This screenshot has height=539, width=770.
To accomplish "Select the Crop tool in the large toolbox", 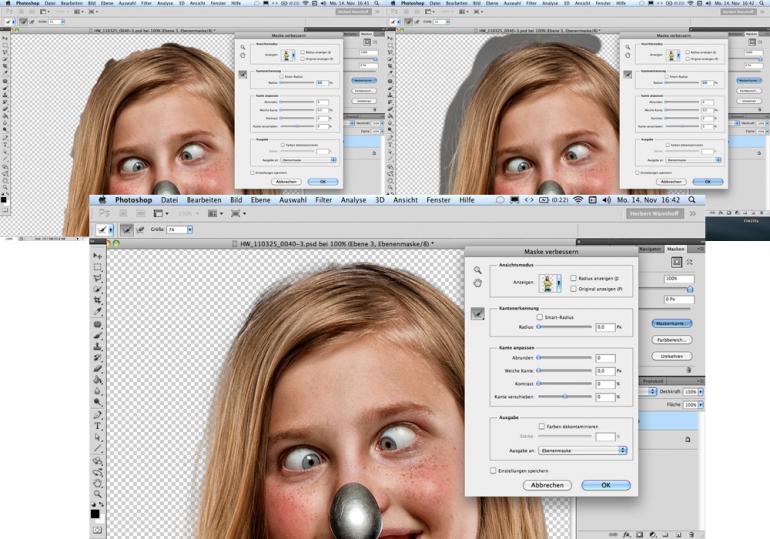I will tap(97, 299).
